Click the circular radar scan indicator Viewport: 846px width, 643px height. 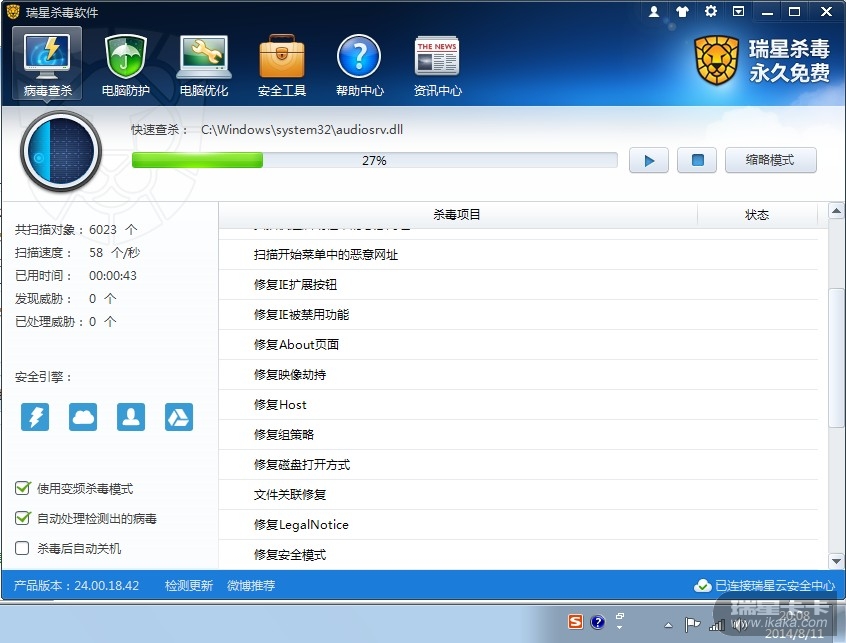[x=61, y=152]
